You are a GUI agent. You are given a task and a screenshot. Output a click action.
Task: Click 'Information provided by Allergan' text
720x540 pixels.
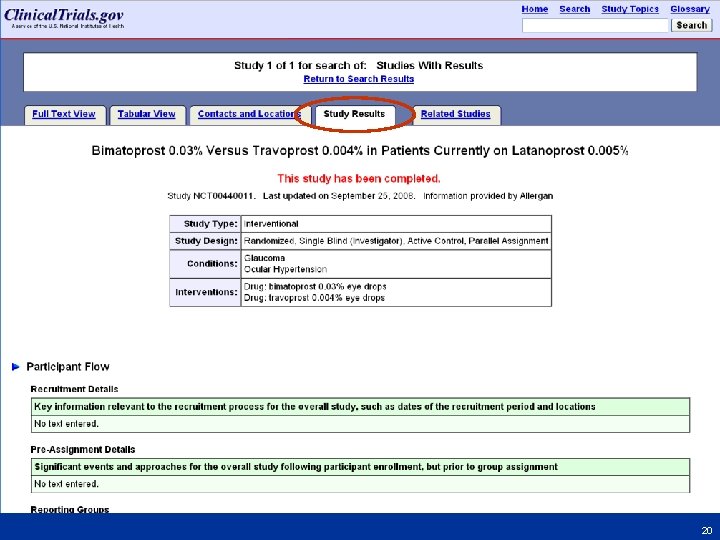click(x=488, y=196)
